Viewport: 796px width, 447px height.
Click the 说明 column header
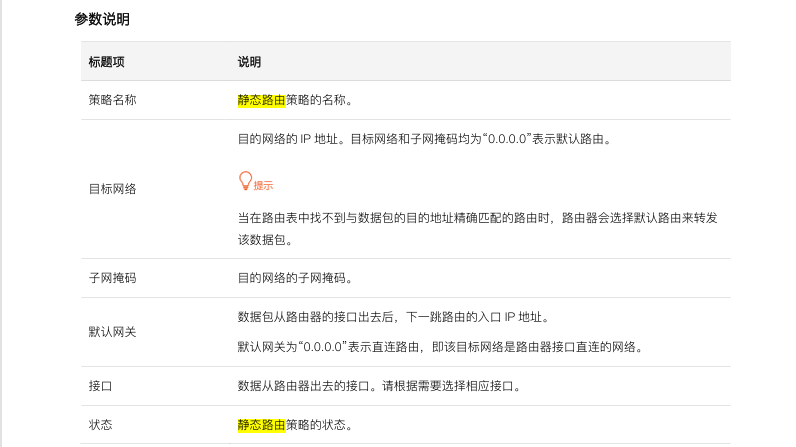(249, 62)
